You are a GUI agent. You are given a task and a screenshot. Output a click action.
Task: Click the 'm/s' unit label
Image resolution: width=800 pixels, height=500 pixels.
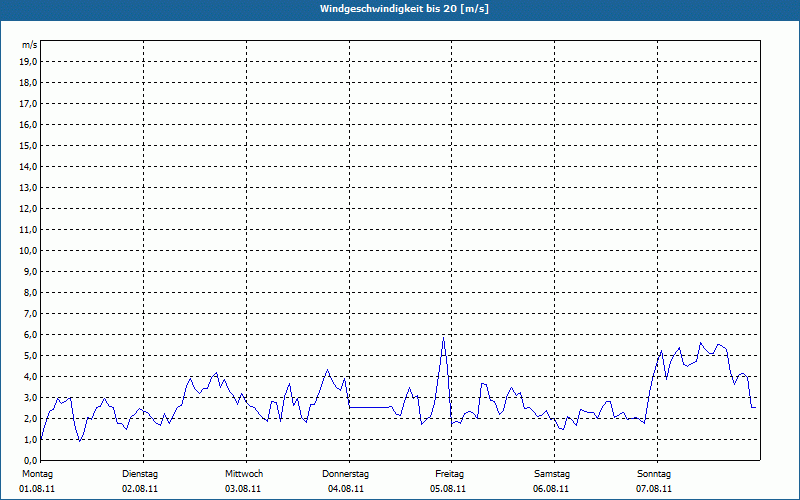coord(29,45)
